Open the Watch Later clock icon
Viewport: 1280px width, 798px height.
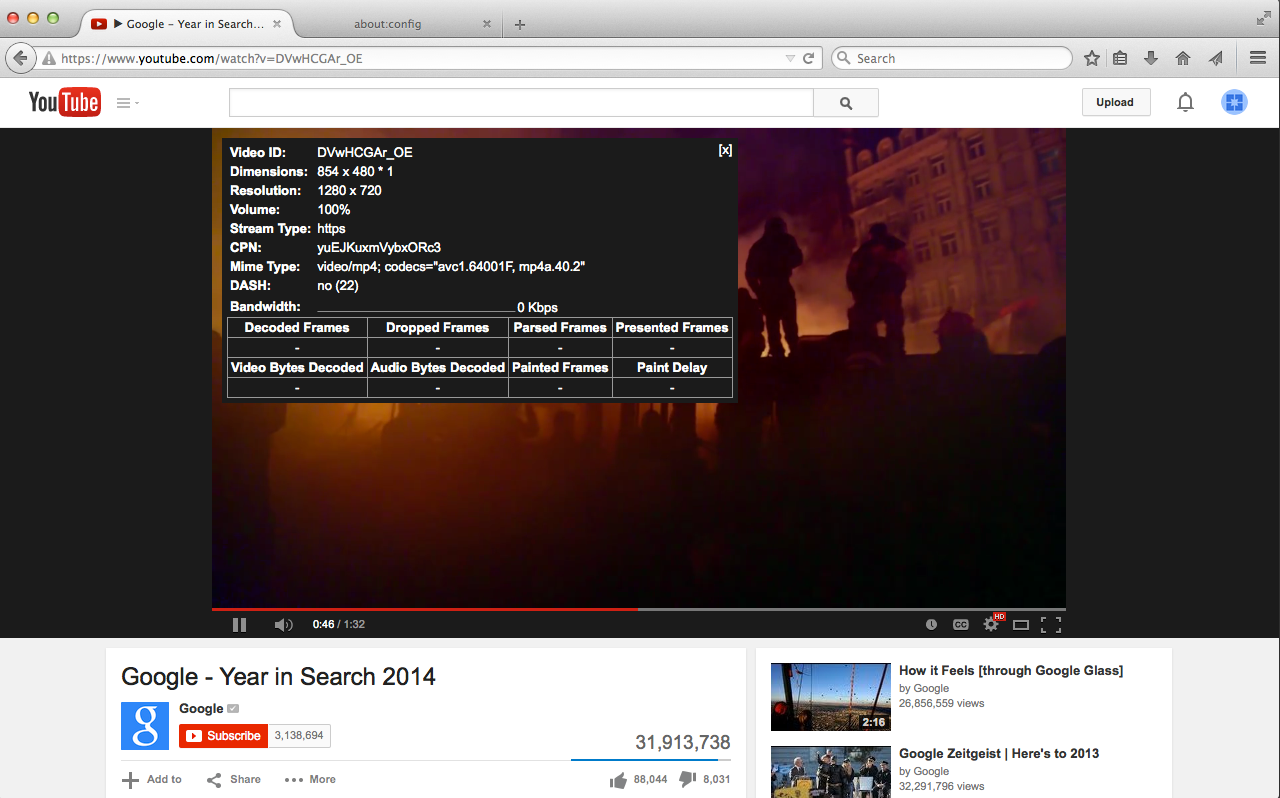pos(931,624)
